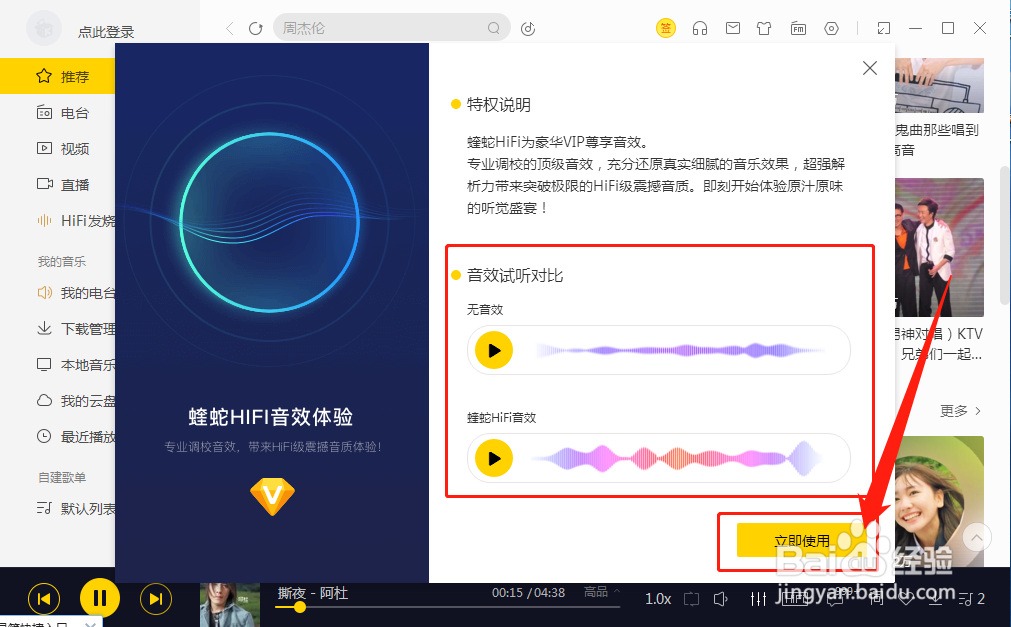This screenshot has height=627, width=1011.
Task: Expand the 高品 quality dropdown
Action: 601,592
